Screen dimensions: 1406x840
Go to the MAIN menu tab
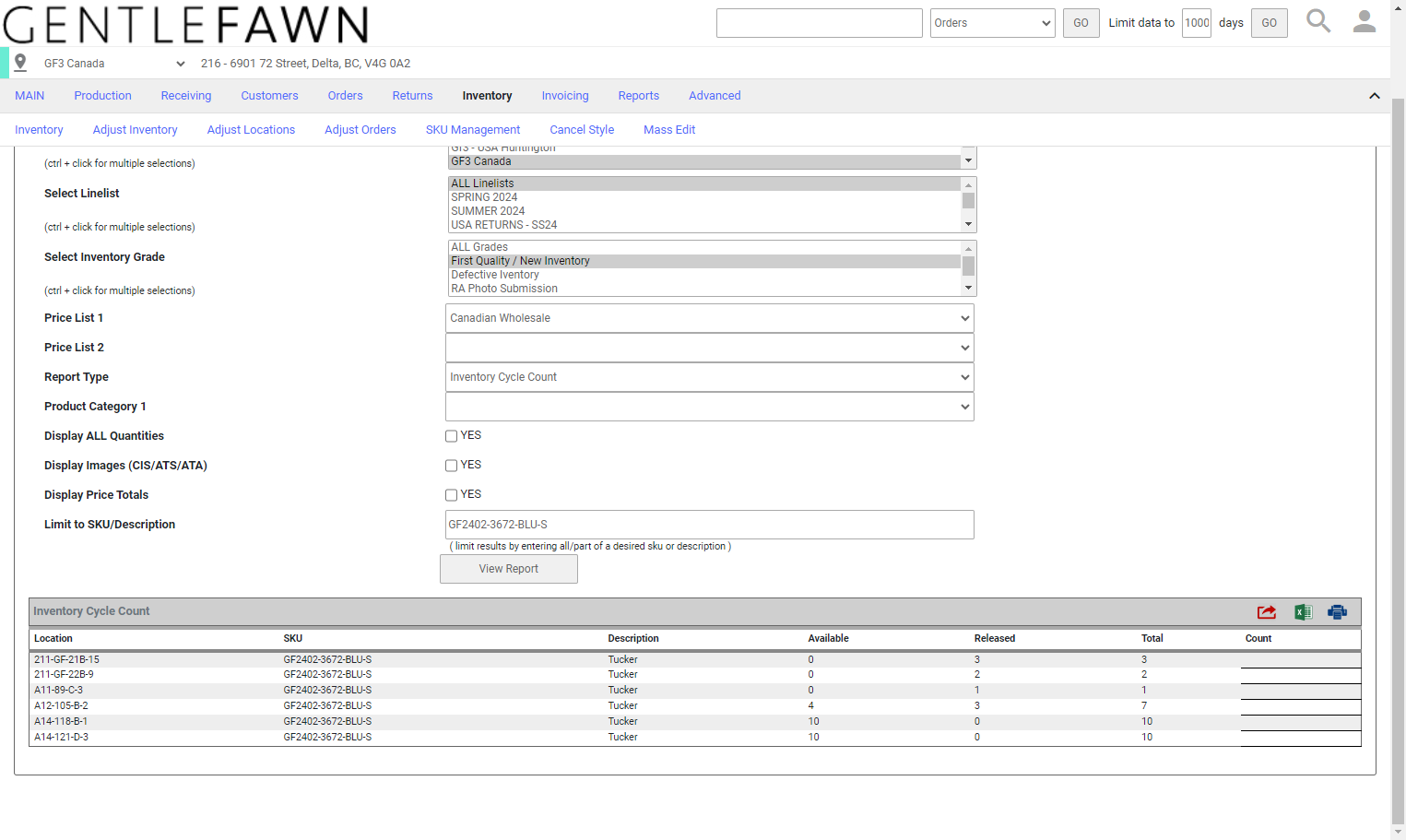[x=30, y=96]
